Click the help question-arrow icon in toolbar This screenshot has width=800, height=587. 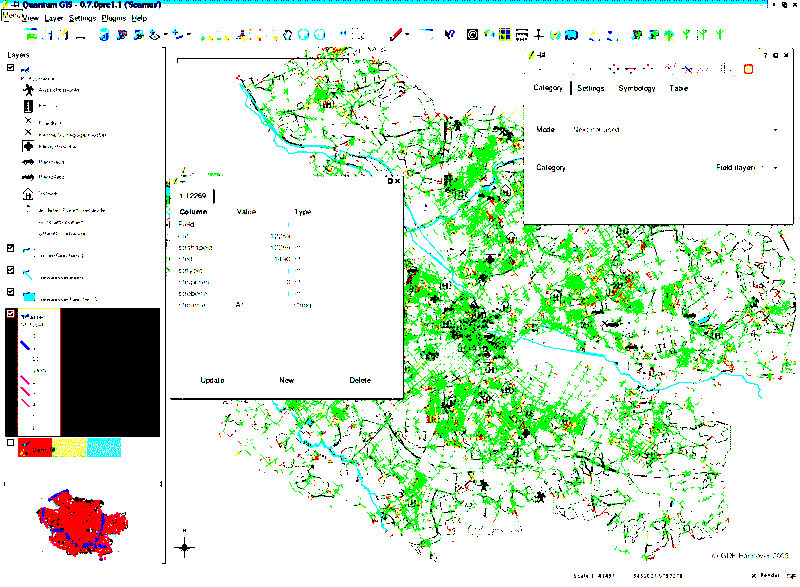click(451, 35)
